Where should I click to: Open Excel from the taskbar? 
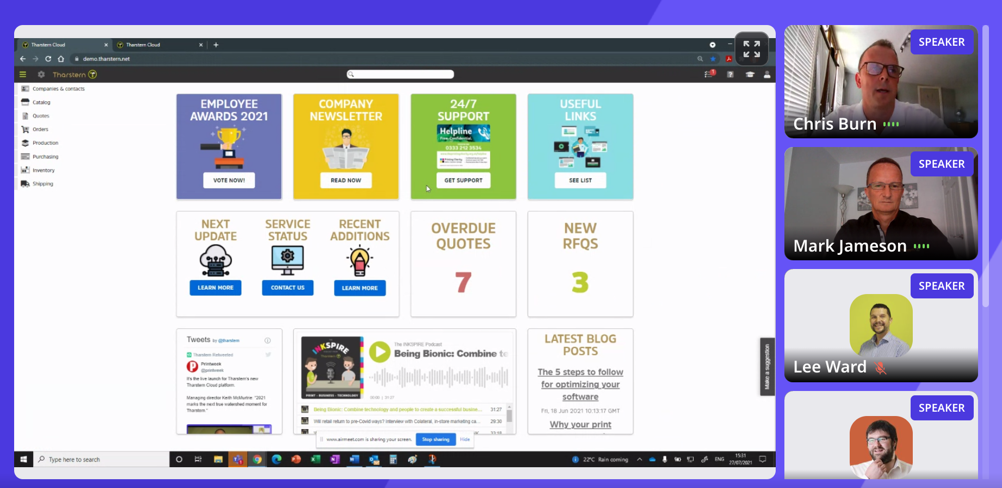[315, 459]
